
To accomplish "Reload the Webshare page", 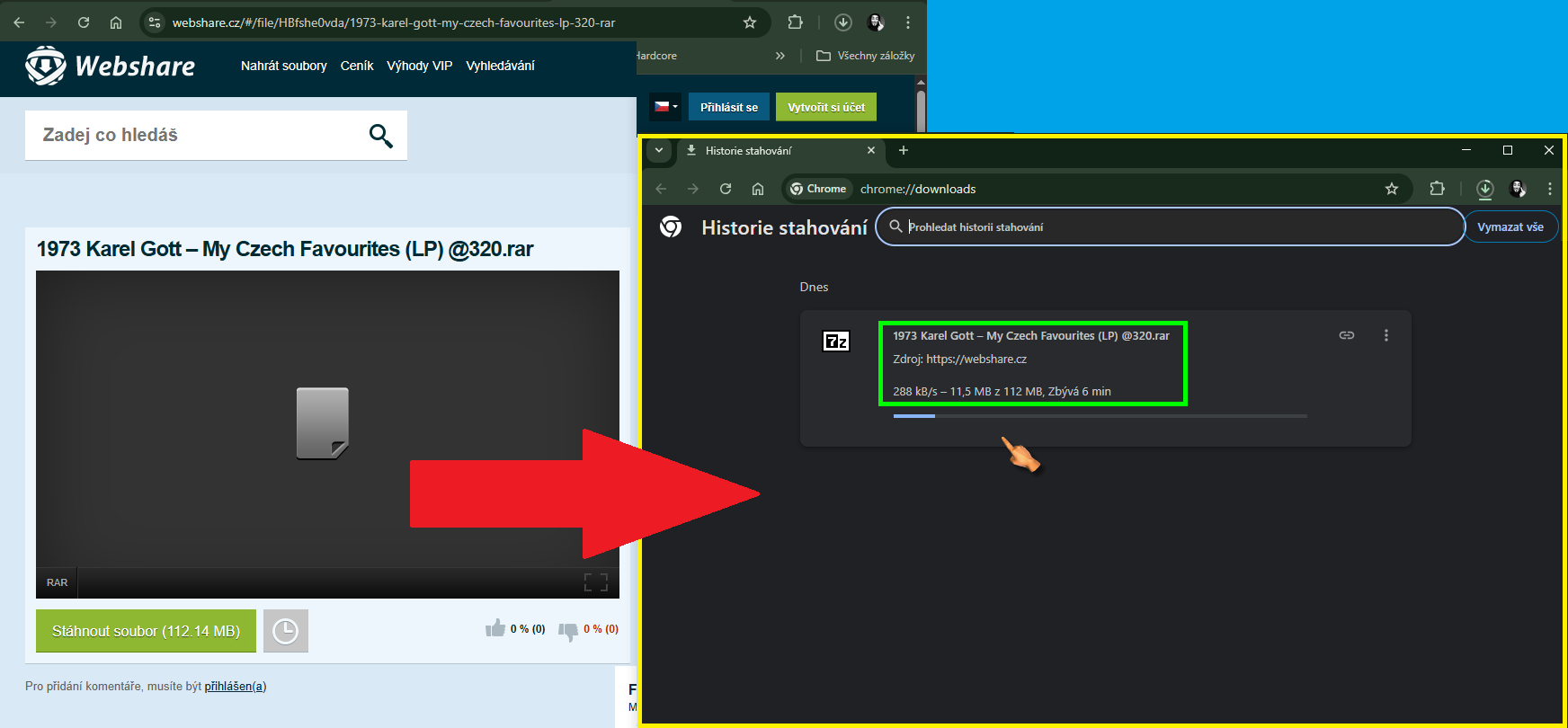I will click(x=84, y=22).
